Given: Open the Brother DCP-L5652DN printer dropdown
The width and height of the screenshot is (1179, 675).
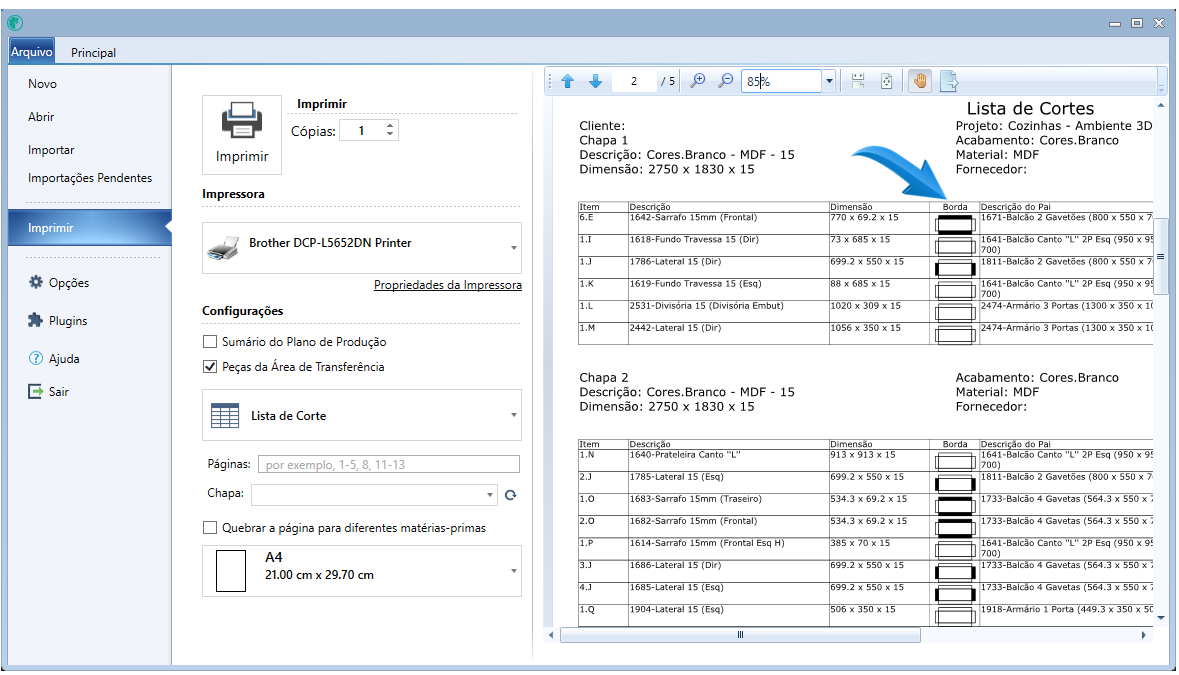Looking at the screenshot, I should point(514,248).
